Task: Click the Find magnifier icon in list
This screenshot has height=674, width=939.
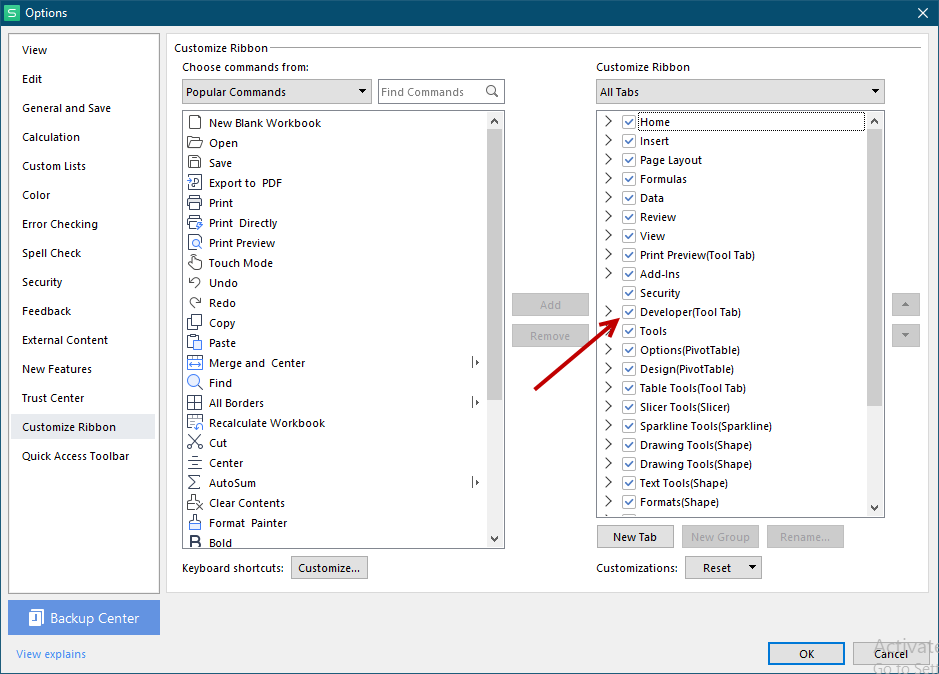Action: pos(195,383)
